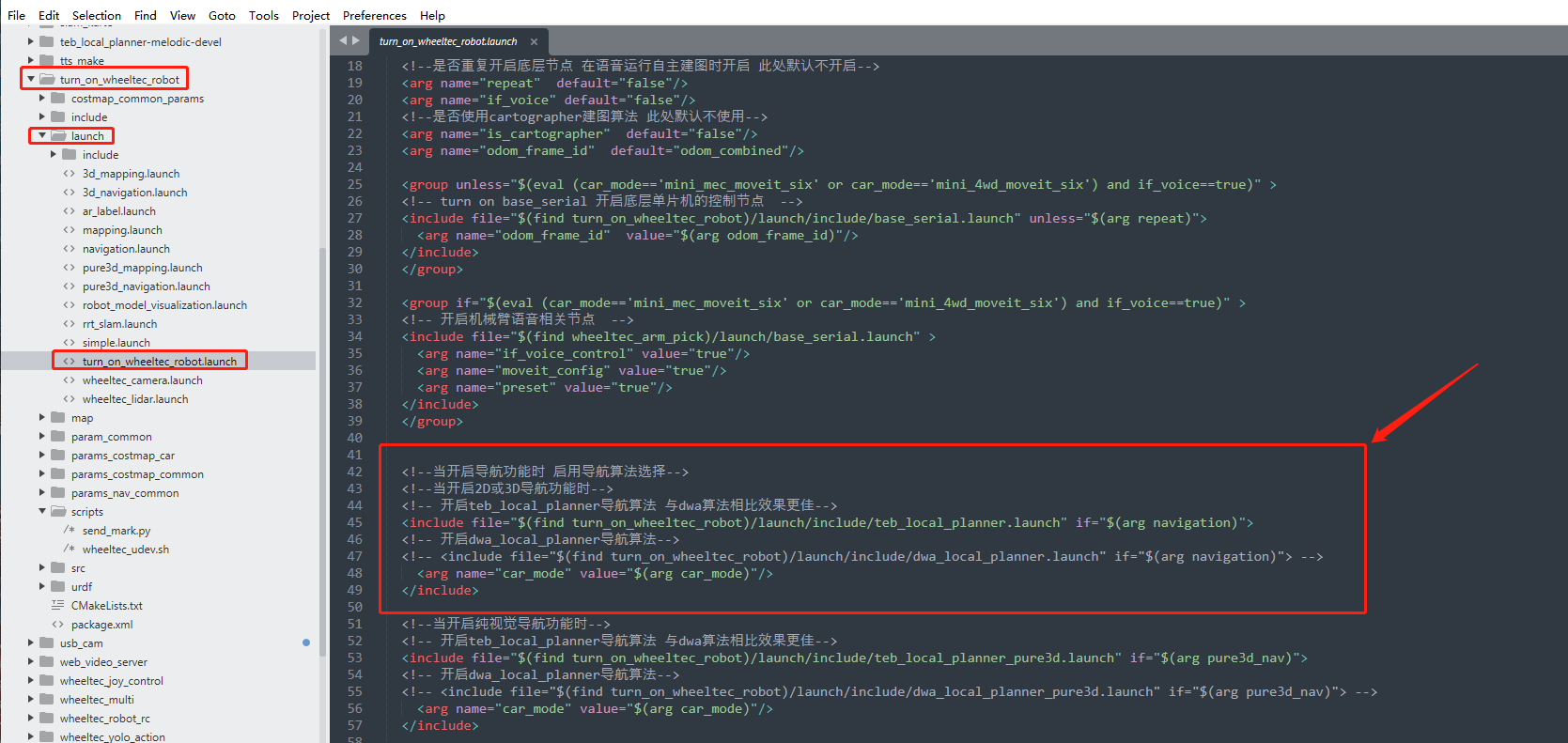Open the Selection menu

(x=97, y=15)
